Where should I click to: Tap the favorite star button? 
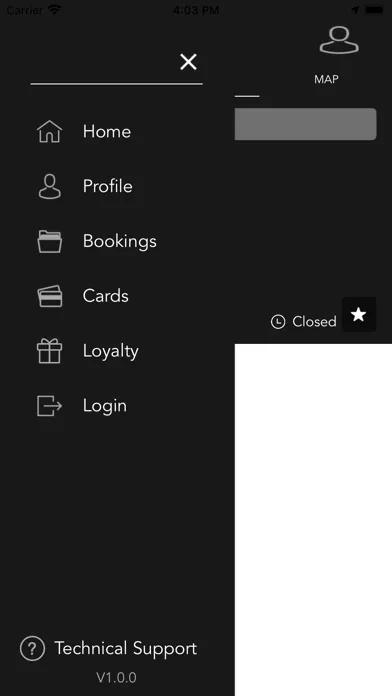[x=359, y=315]
